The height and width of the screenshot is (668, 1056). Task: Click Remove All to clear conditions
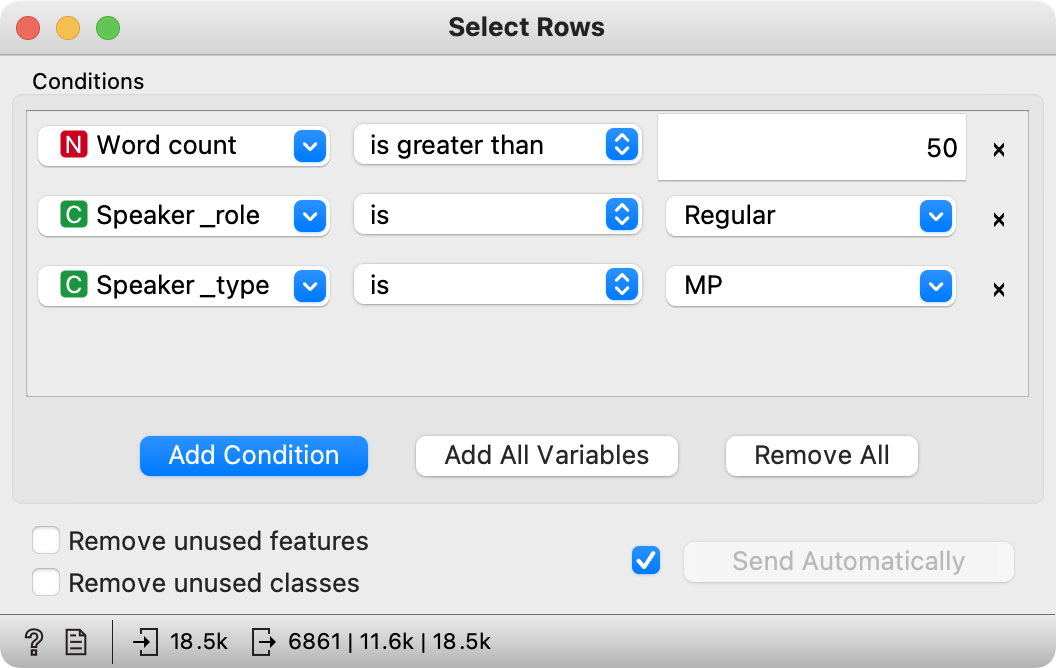tap(821, 456)
